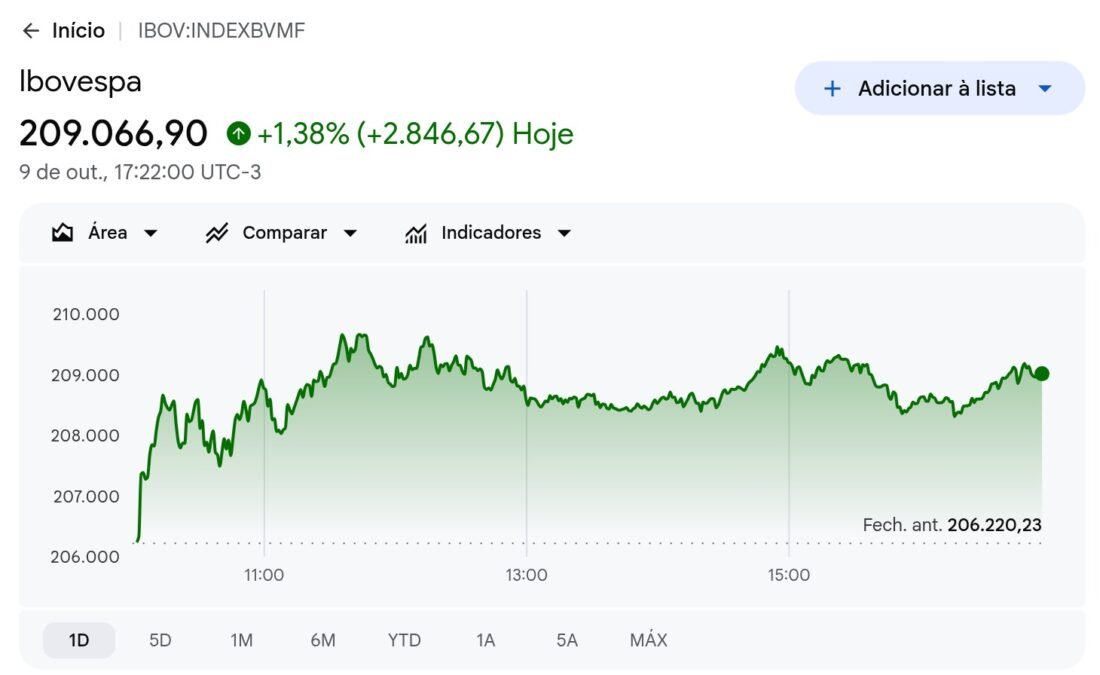The image size is (1100, 675).
Task: Click the Área chart type icon
Action: point(62,233)
